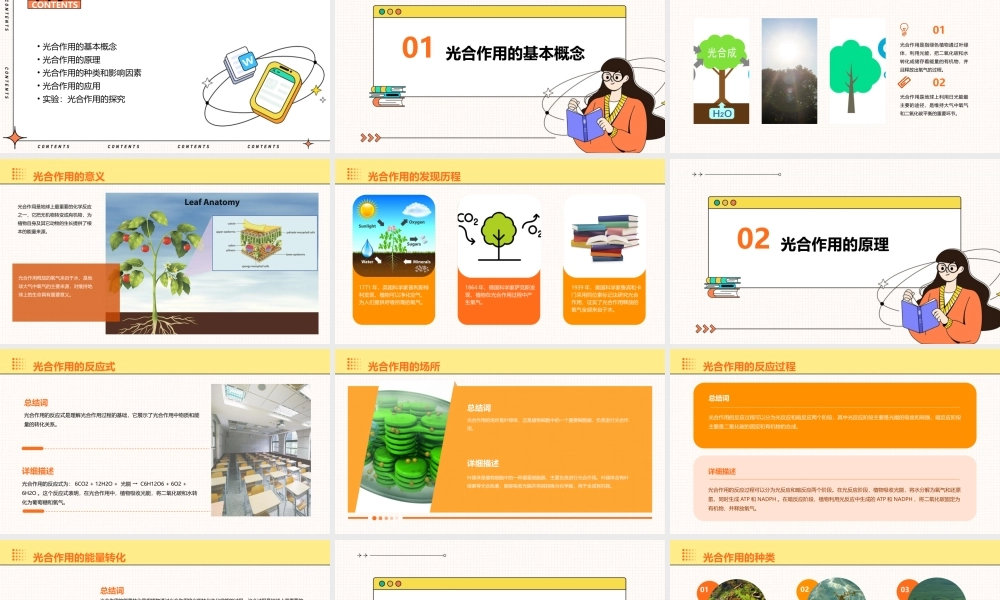Screen dimensions: 1000x600
Task: Select the classroom photo on the 反应式 slide
Action: click(x=261, y=450)
